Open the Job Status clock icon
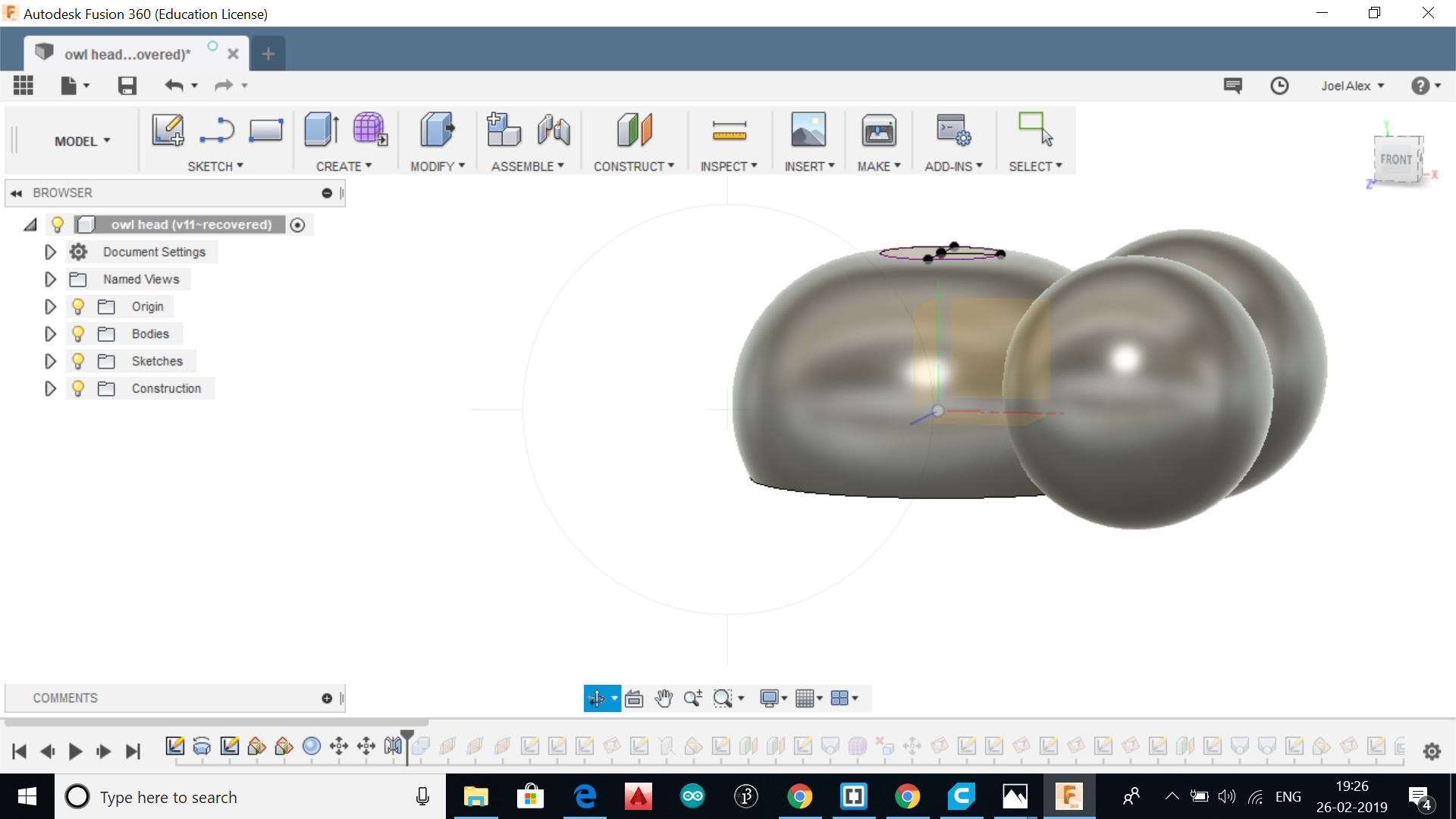This screenshot has height=819, width=1456. (x=1279, y=86)
